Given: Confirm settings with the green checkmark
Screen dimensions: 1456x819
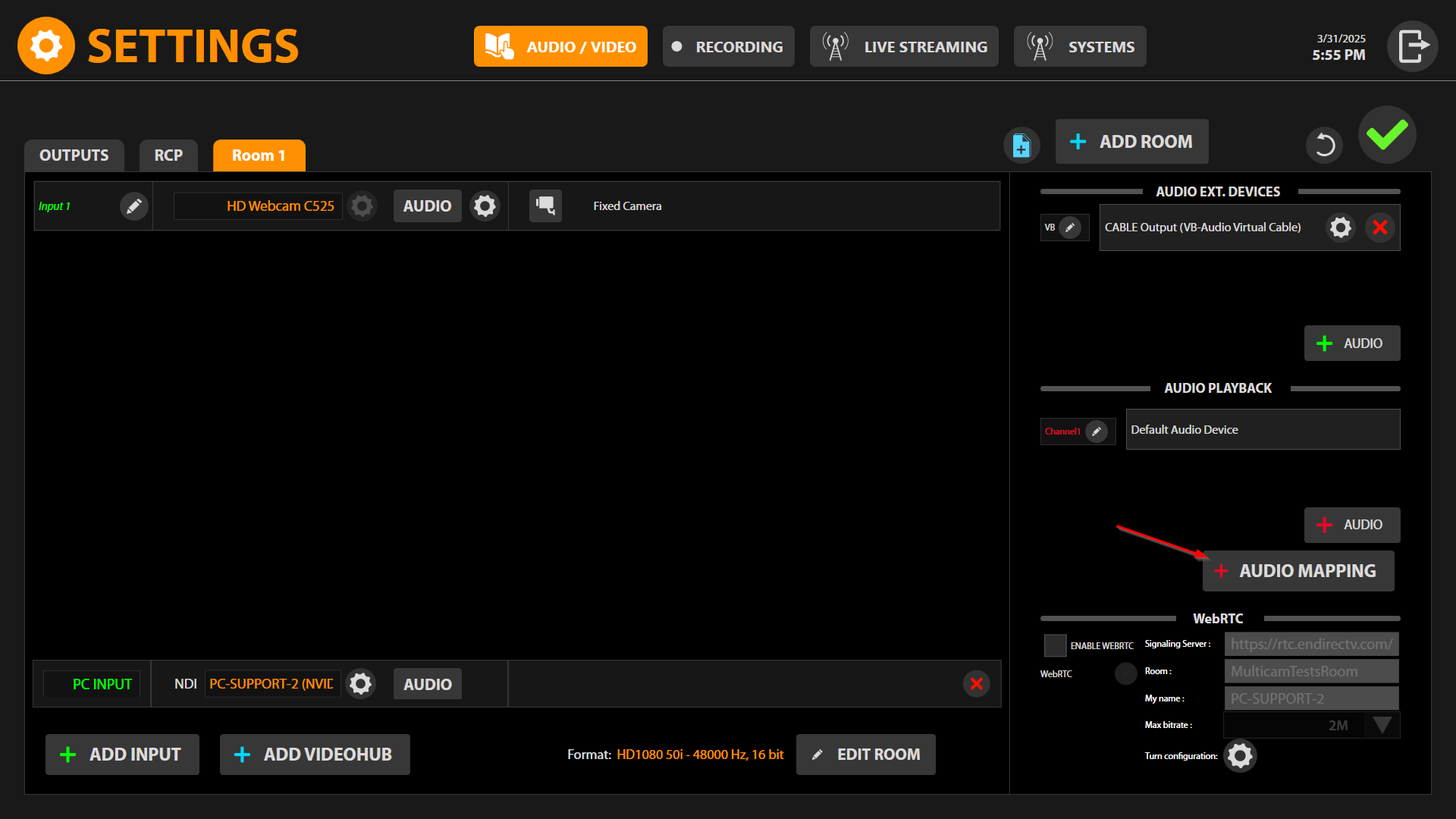Looking at the screenshot, I should pyautogui.click(x=1387, y=135).
